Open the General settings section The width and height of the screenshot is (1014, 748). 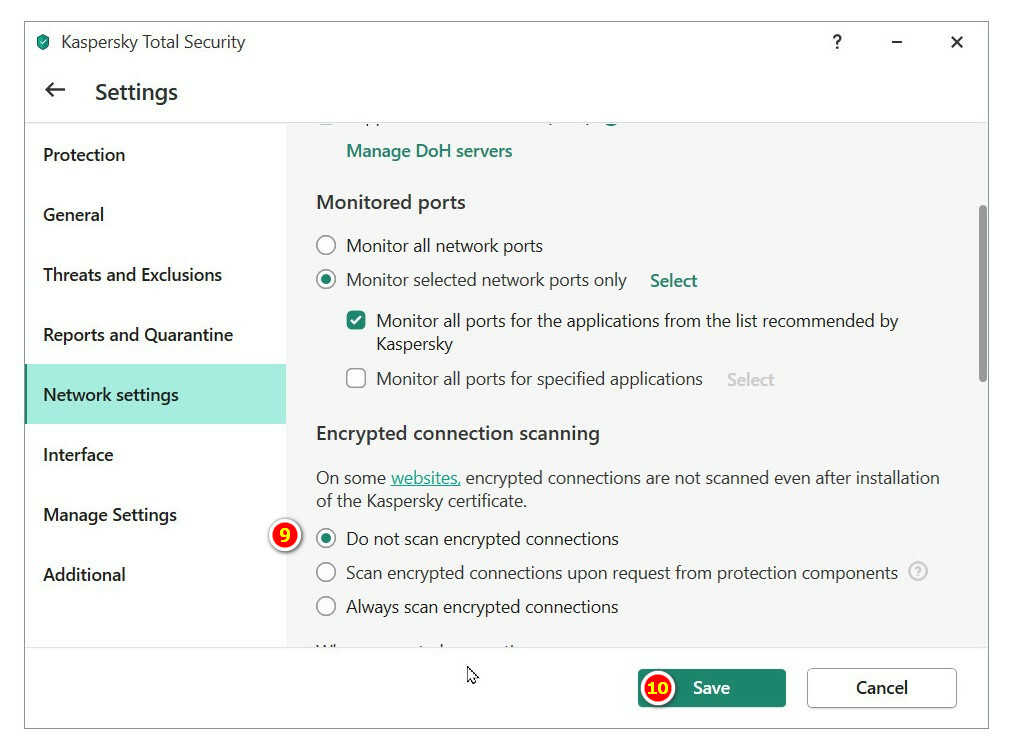[155, 215]
